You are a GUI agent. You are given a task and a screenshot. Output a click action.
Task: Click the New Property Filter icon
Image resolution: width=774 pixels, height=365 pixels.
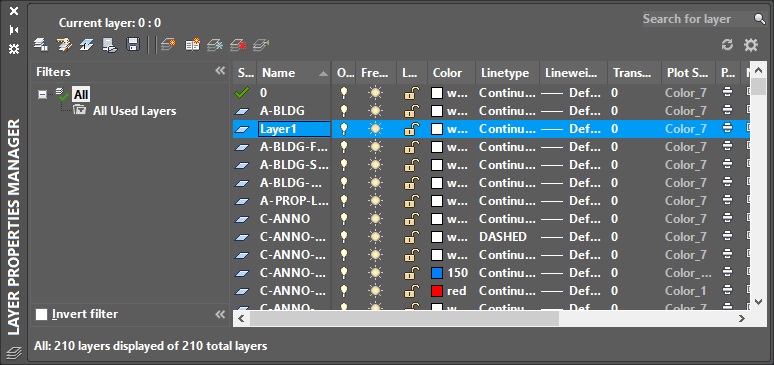40,45
